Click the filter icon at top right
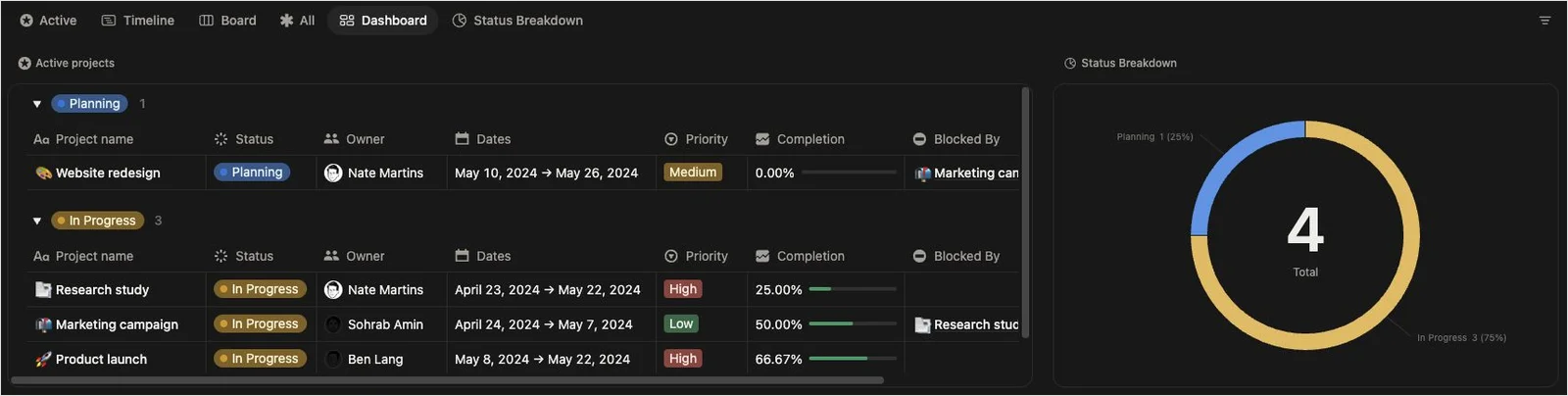The width and height of the screenshot is (1568, 396). pos(1544,20)
